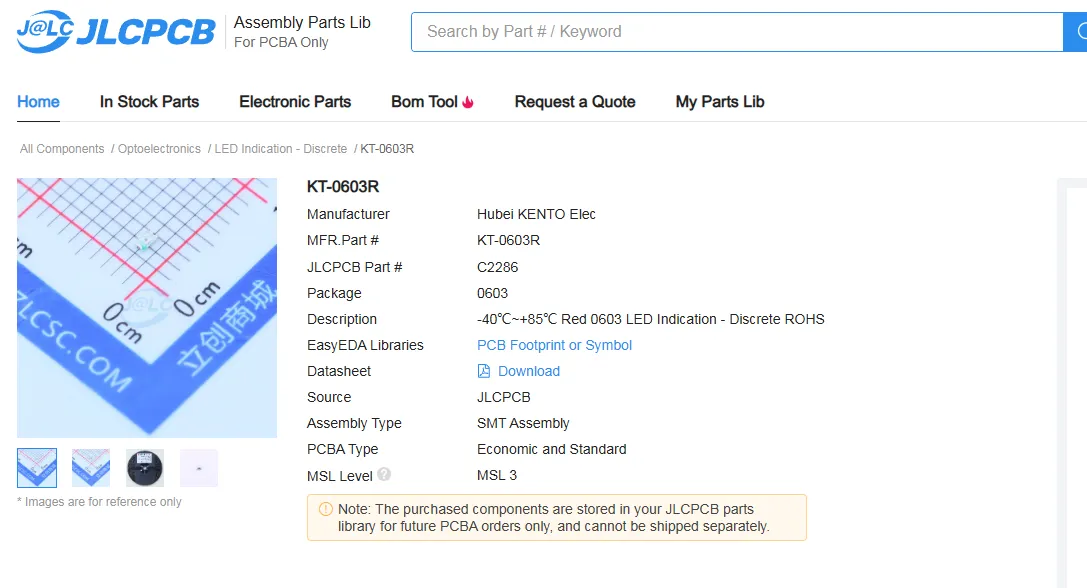Open Request a Quote
The height and width of the screenshot is (588, 1087).
click(575, 102)
